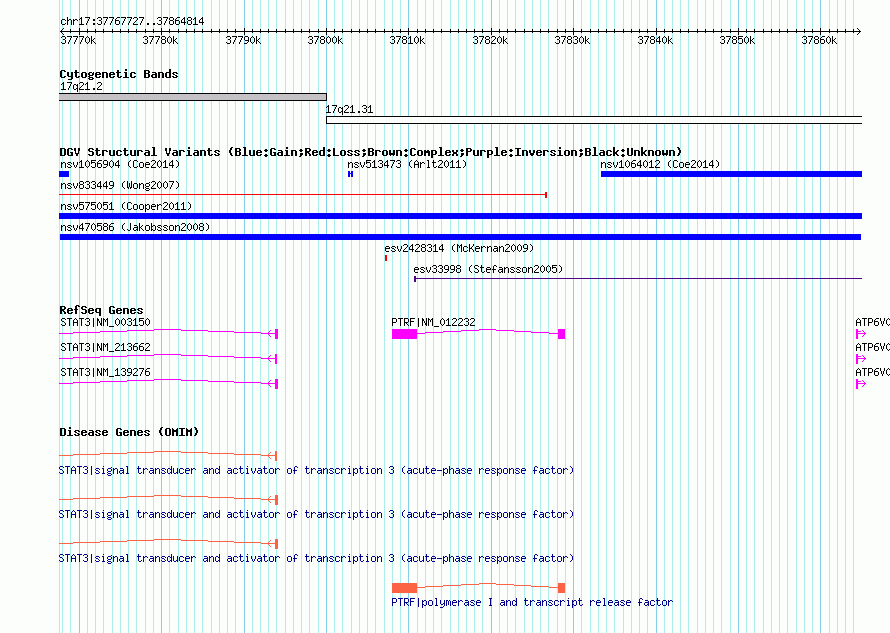This screenshot has height=633, width=890.
Task: Click the 37770k ruler tick label
Action: coord(78,40)
